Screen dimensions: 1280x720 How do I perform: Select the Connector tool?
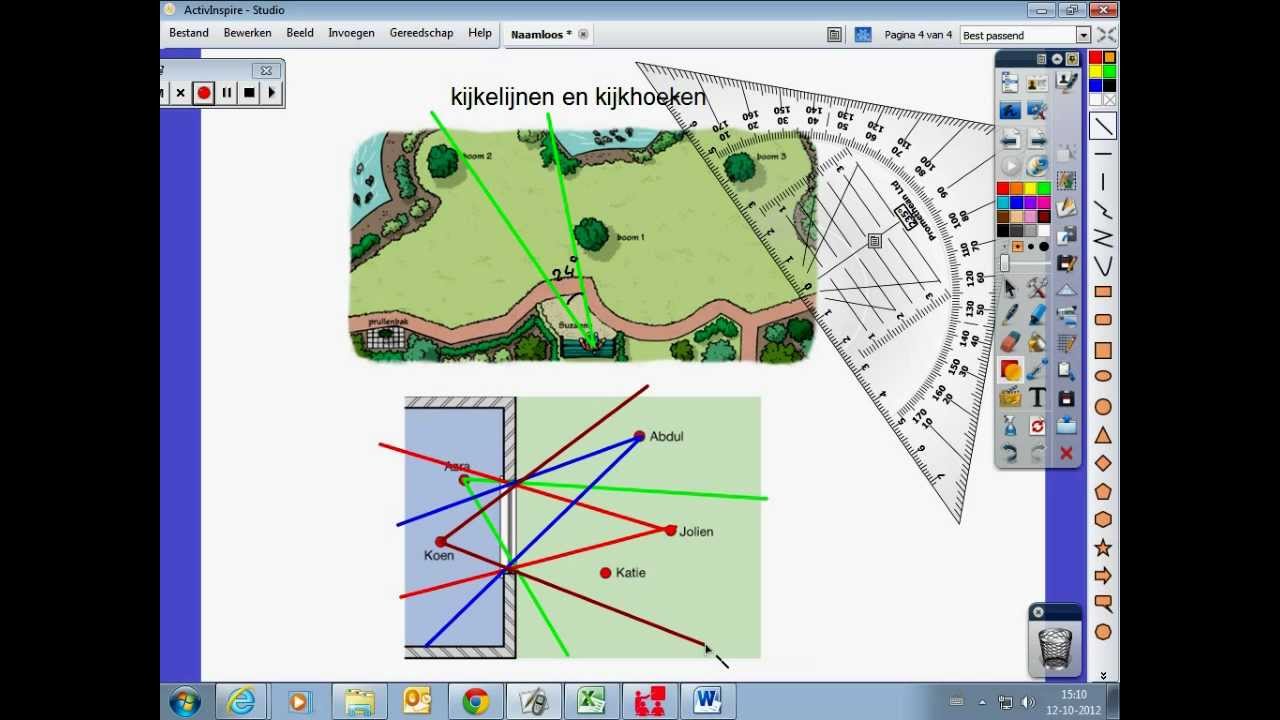click(1037, 371)
